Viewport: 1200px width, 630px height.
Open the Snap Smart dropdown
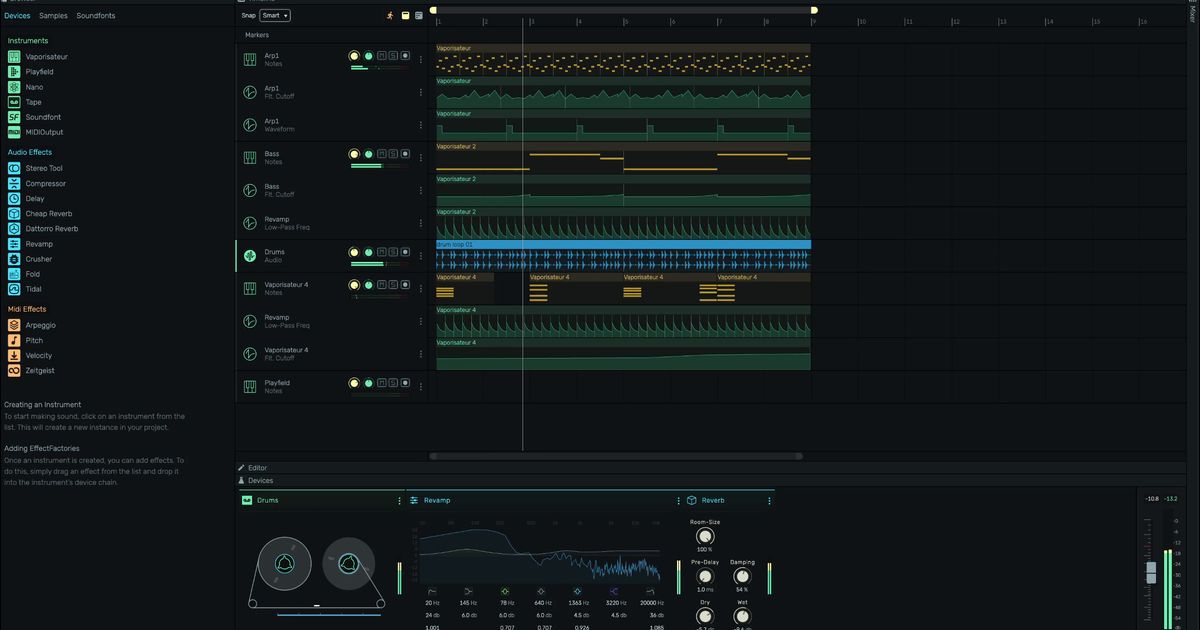point(275,16)
